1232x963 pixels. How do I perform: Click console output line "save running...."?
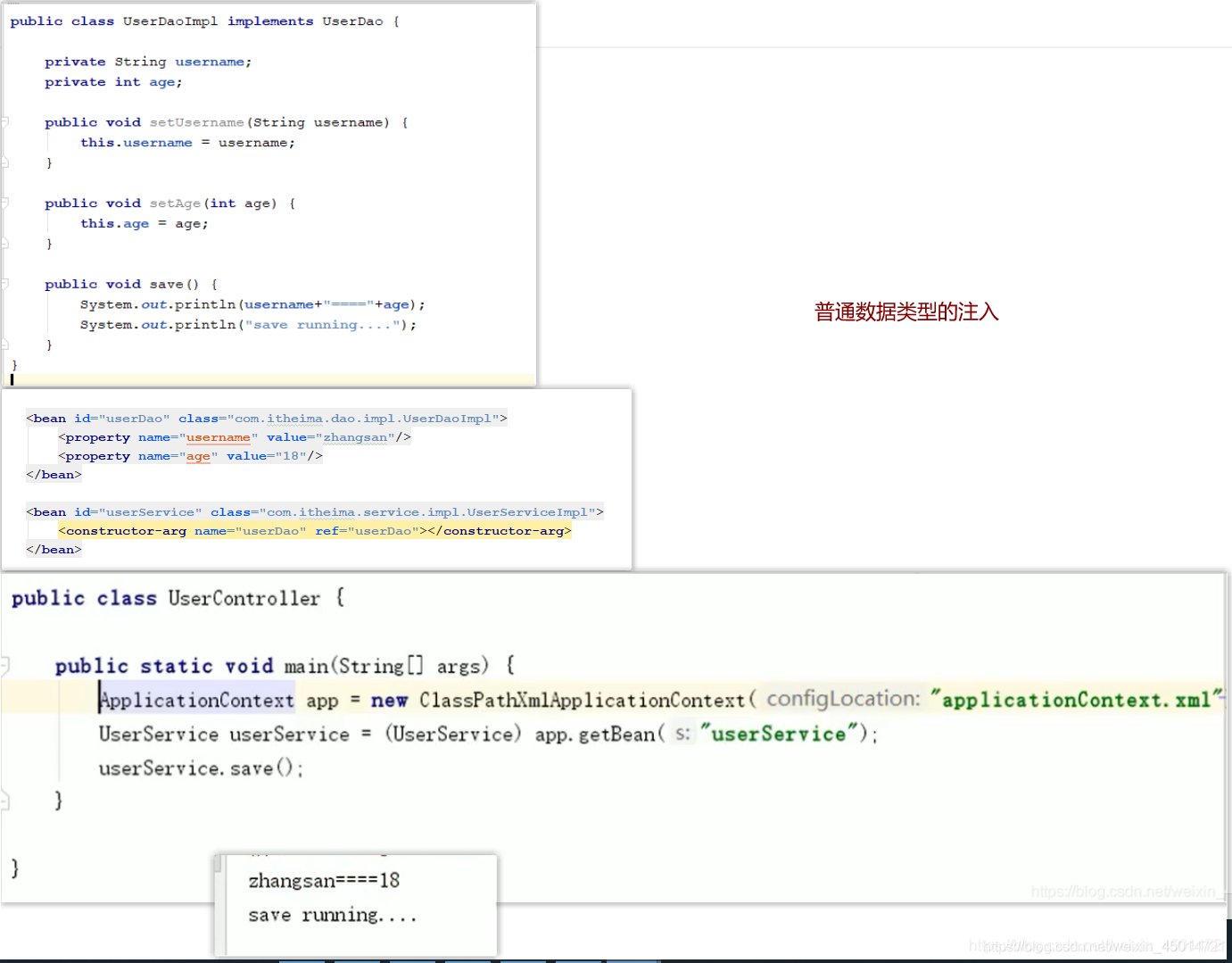click(x=332, y=915)
